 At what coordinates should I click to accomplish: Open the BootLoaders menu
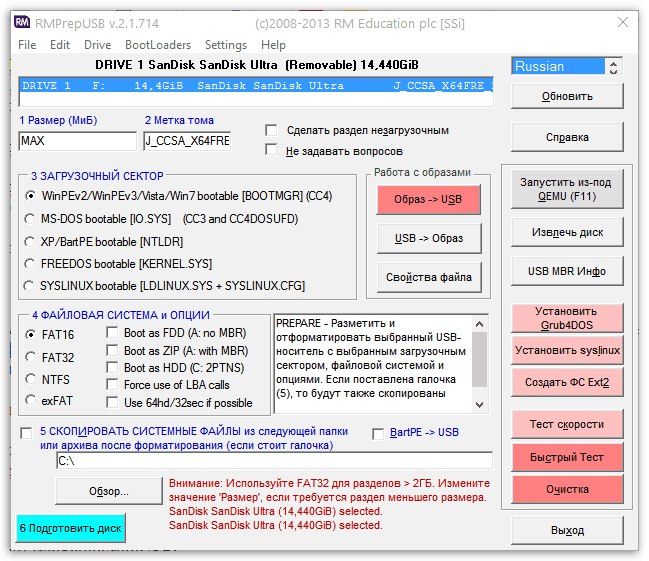(158, 45)
